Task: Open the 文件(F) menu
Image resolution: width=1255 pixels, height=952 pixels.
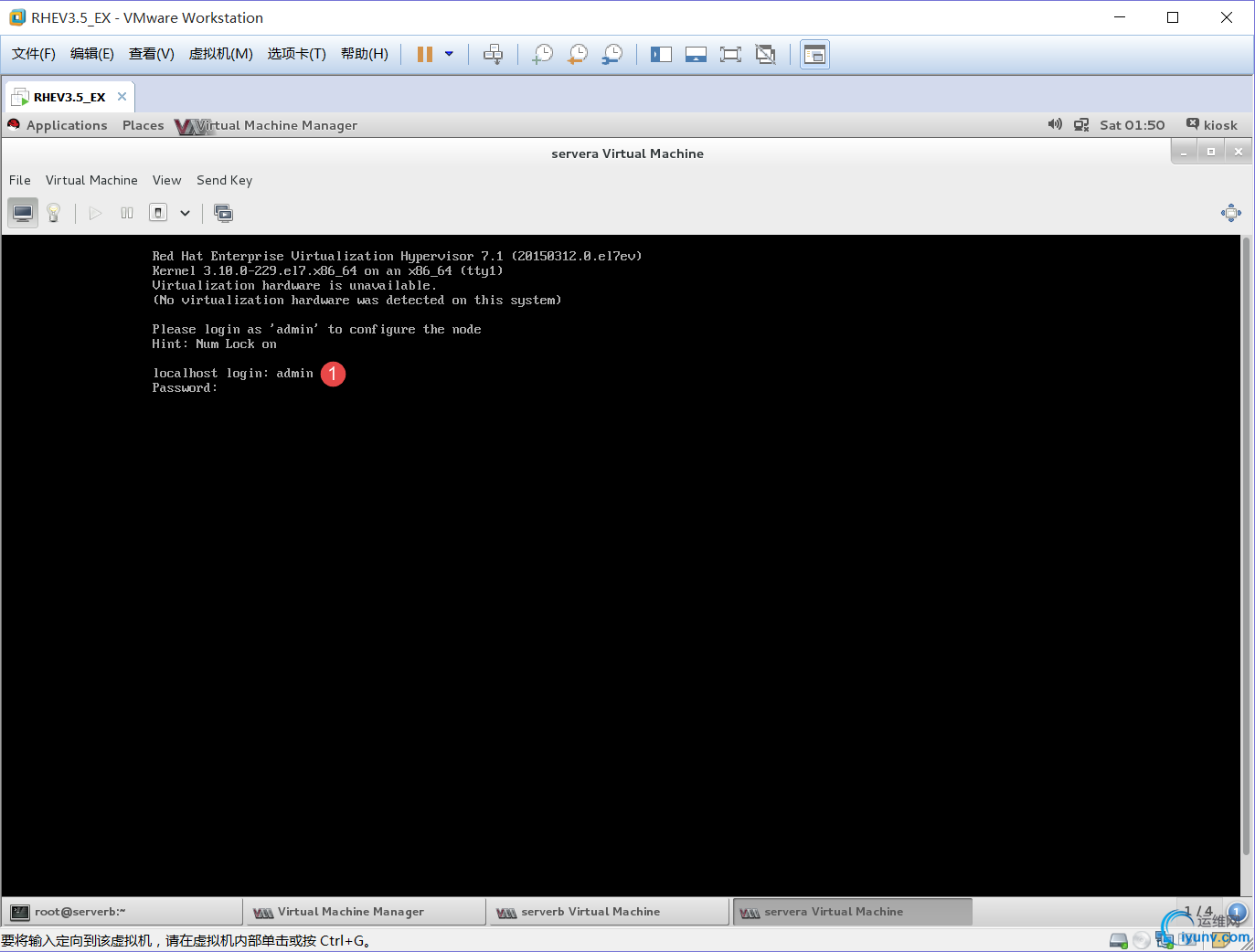Action: [x=34, y=54]
